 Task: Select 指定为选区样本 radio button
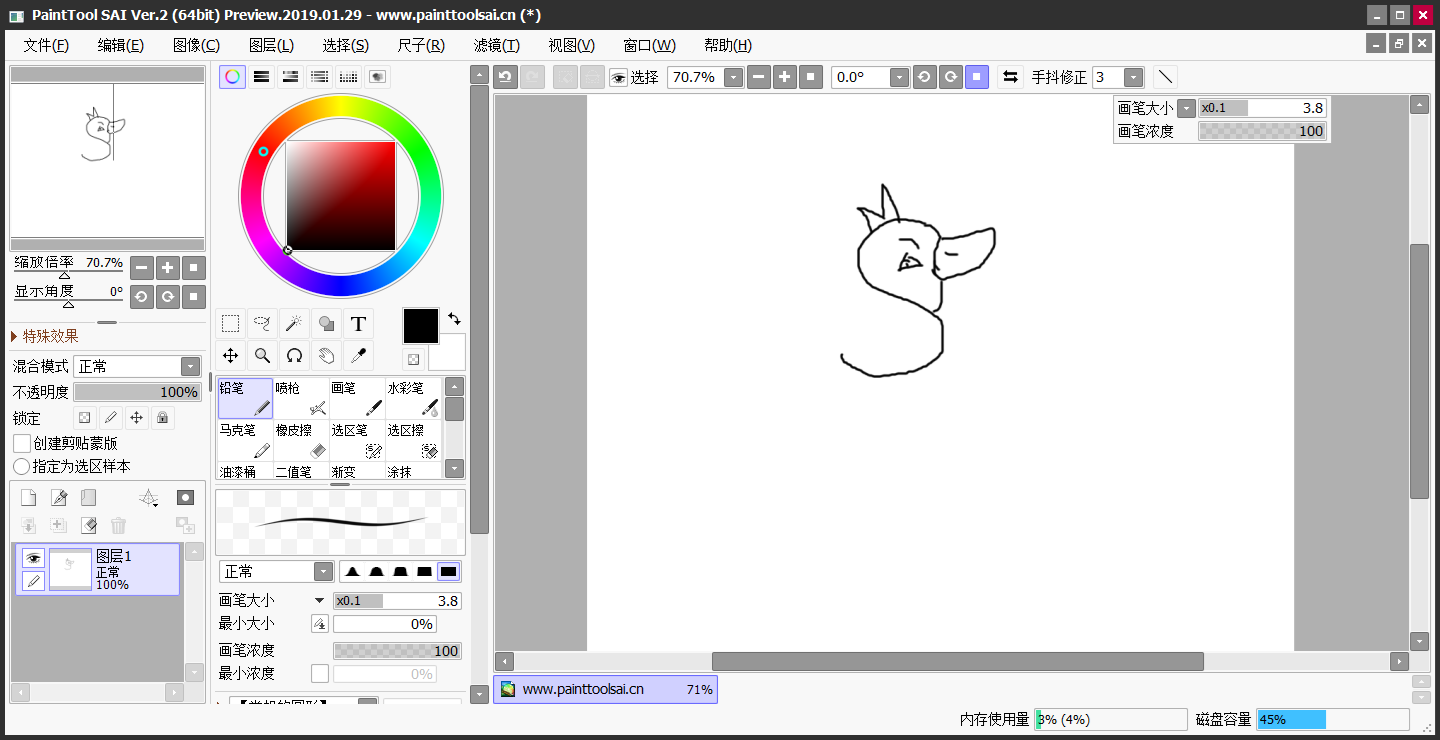coord(21,467)
